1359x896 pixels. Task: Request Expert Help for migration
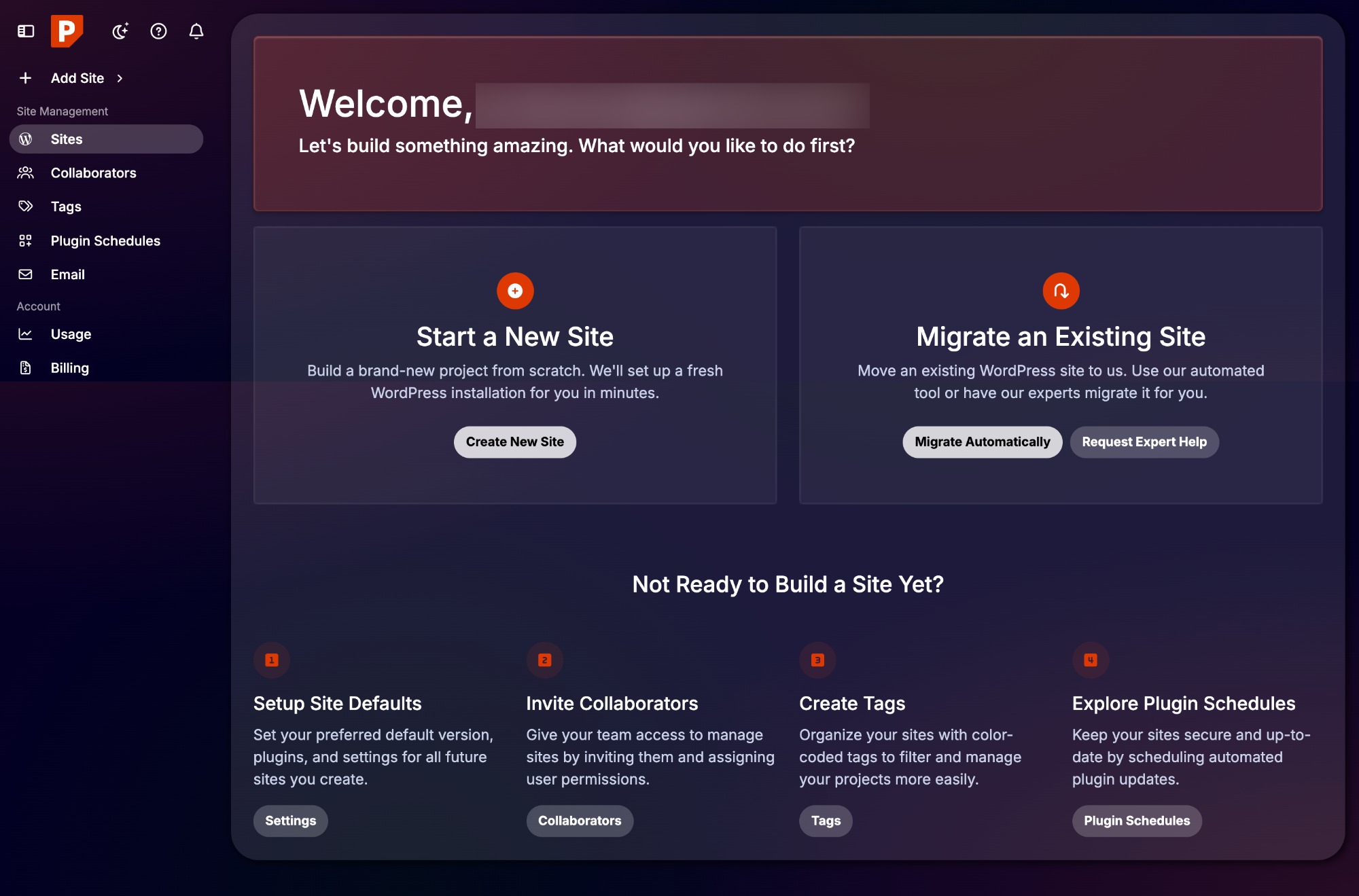[x=1144, y=442]
